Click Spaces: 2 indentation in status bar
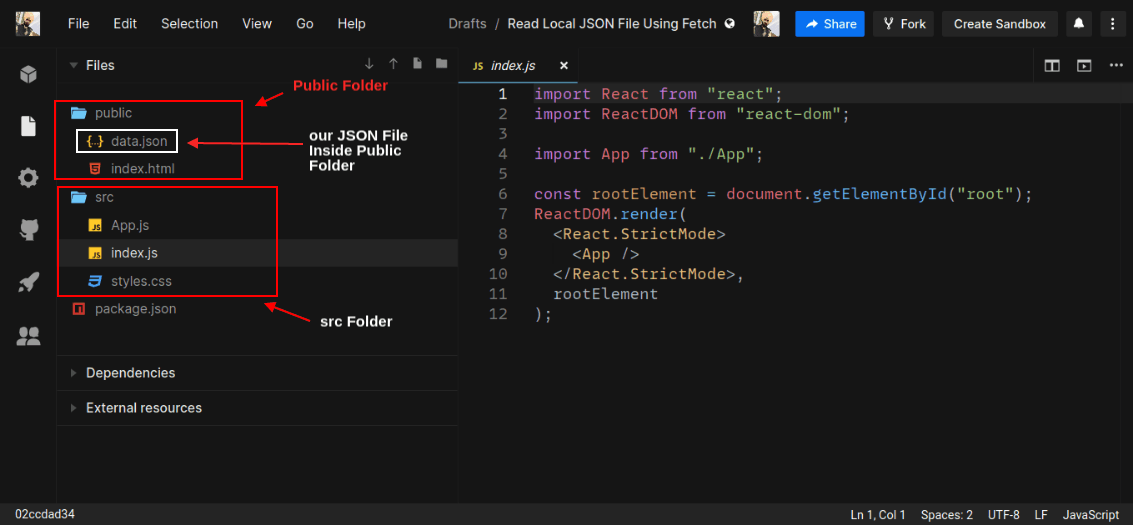This screenshot has width=1133, height=525. [947, 515]
